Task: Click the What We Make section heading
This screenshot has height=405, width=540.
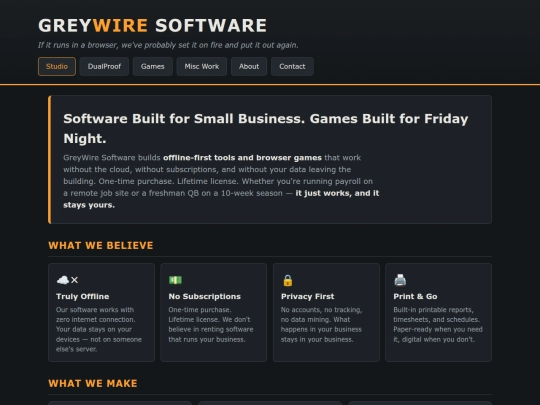Action: pyautogui.click(x=93, y=384)
